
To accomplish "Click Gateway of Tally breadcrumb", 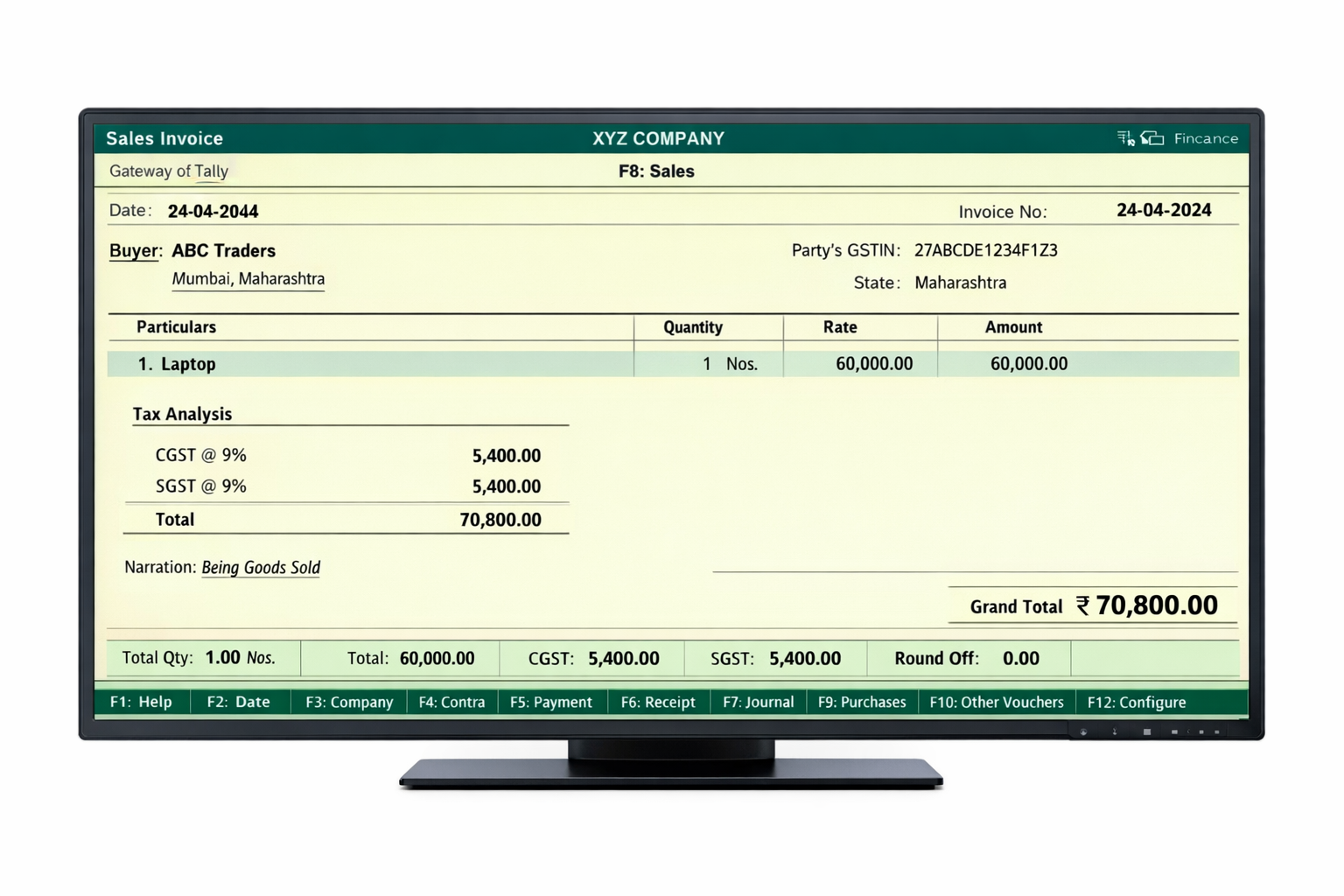I will (169, 171).
